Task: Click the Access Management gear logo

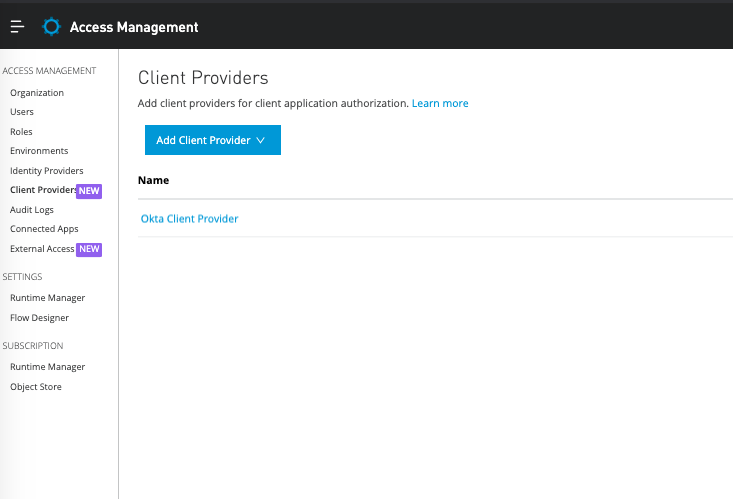Action: click(x=51, y=27)
